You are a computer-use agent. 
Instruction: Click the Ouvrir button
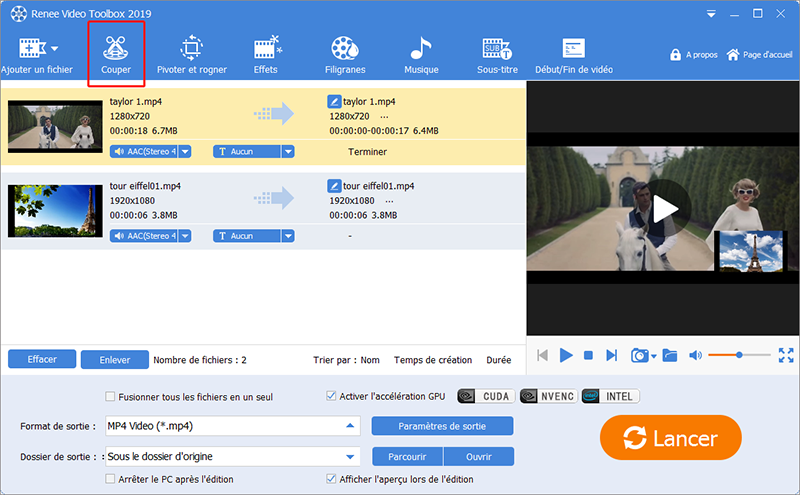pos(479,457)
